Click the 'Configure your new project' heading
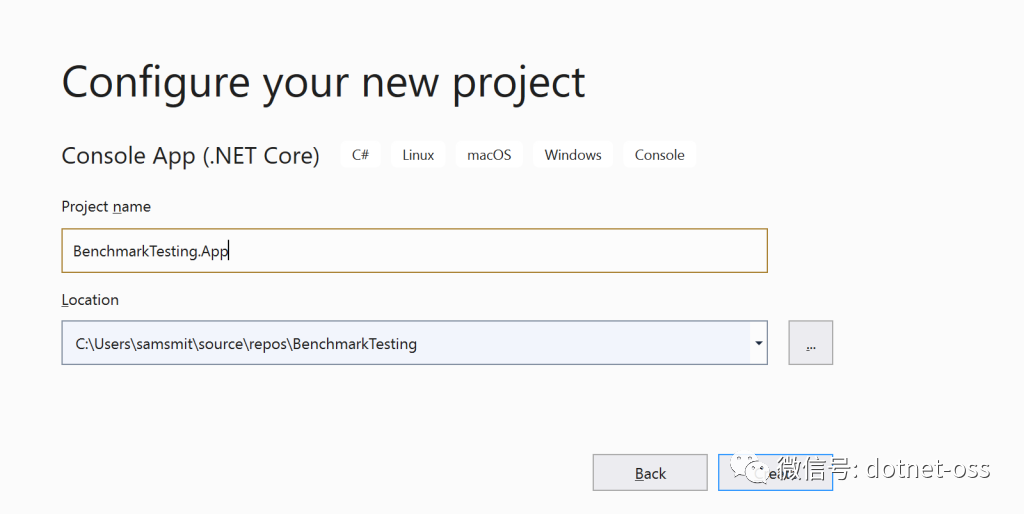Screen dimensions: 1024x514 323,84
